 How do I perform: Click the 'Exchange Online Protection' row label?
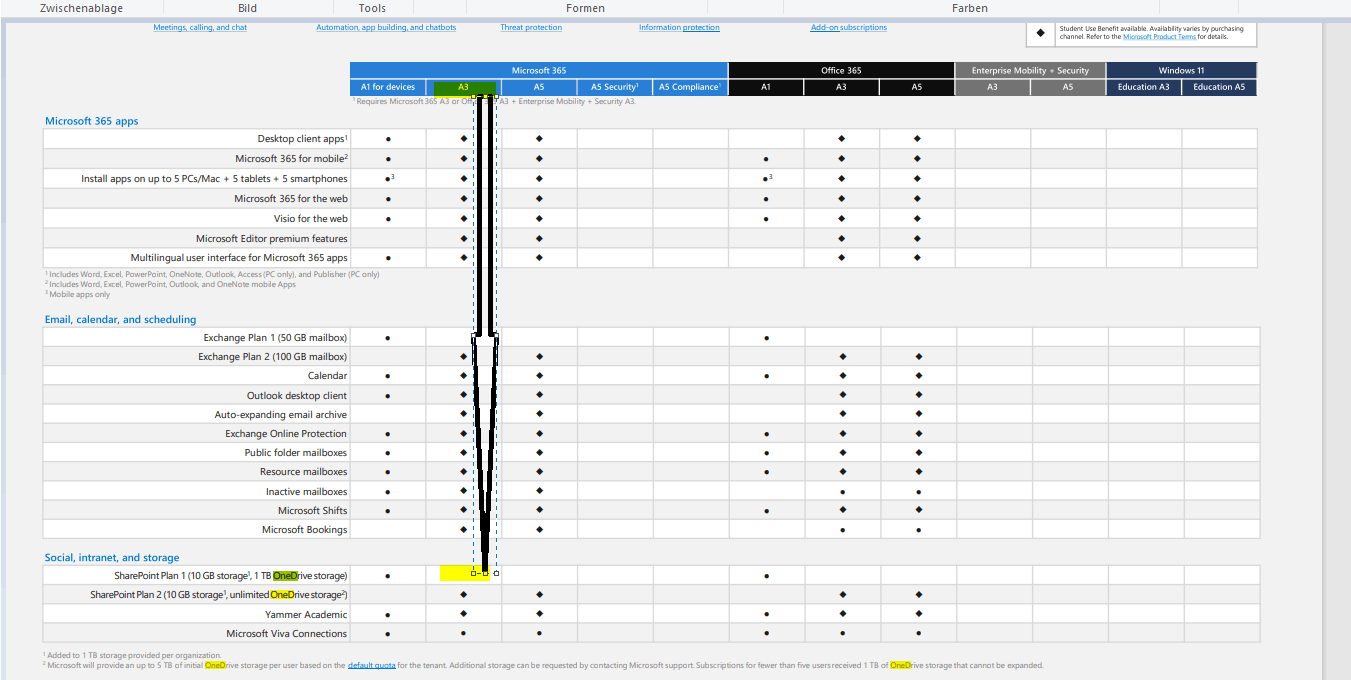coord(286,434)
